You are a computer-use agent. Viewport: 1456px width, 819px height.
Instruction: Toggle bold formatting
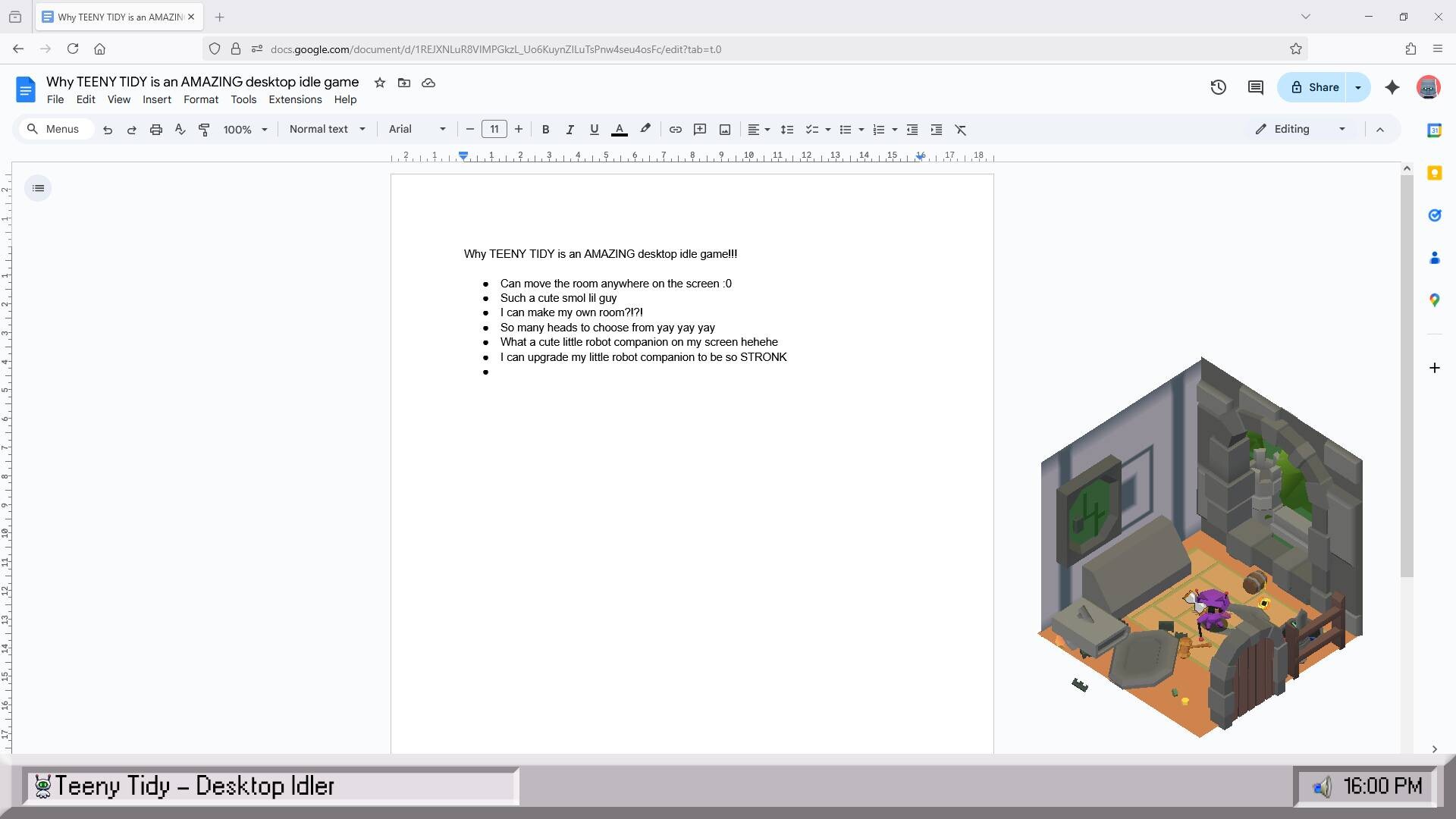click(545, 129)
